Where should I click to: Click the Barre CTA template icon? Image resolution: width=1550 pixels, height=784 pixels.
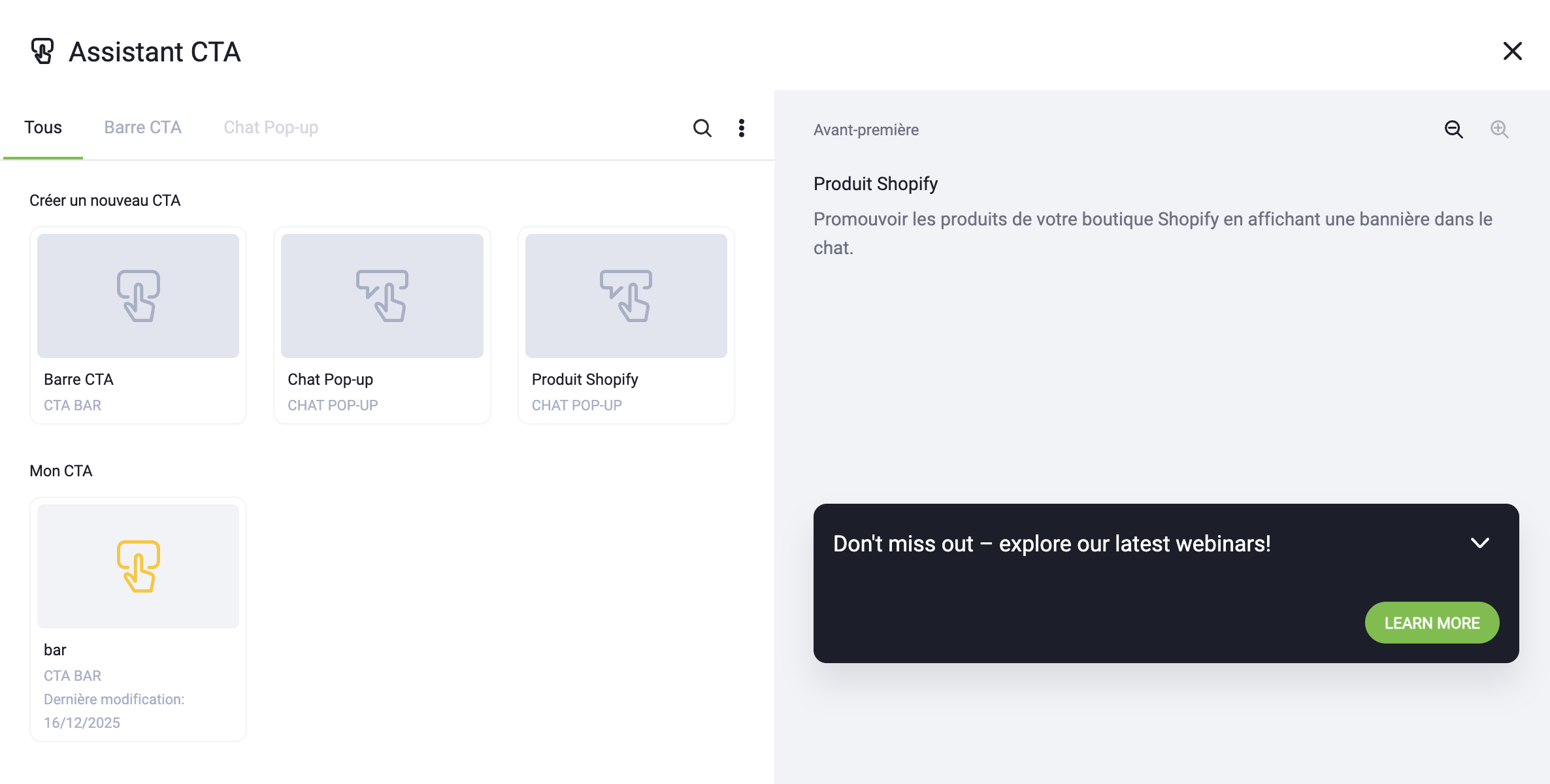click(138, 296)
